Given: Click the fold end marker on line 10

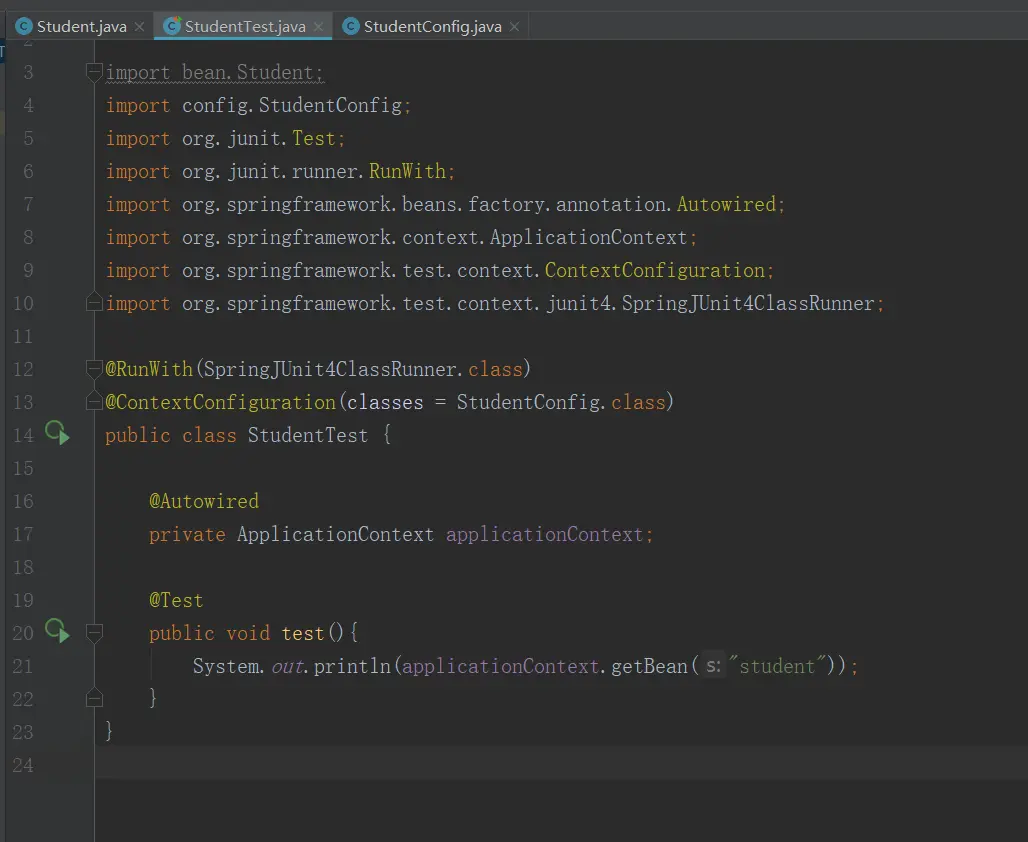Looking at the screenshot, I should pyautogui.click(x=94, y=302).
